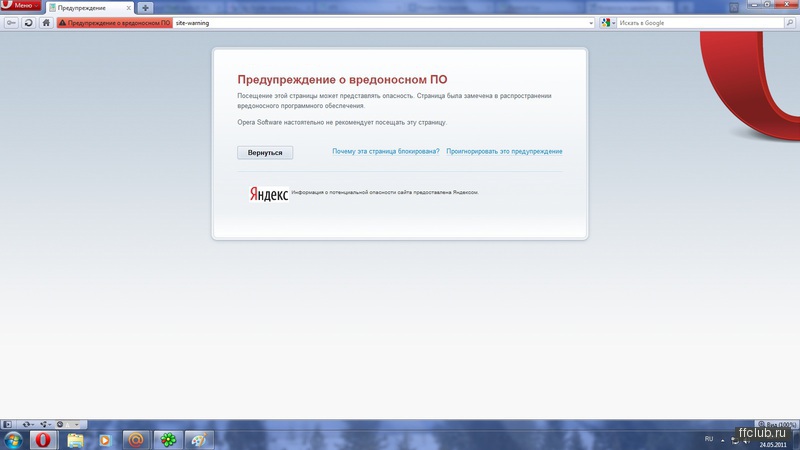Open Opera Link sync icon menu
This screenshot has height=450, width=800.
click(28, 424)
